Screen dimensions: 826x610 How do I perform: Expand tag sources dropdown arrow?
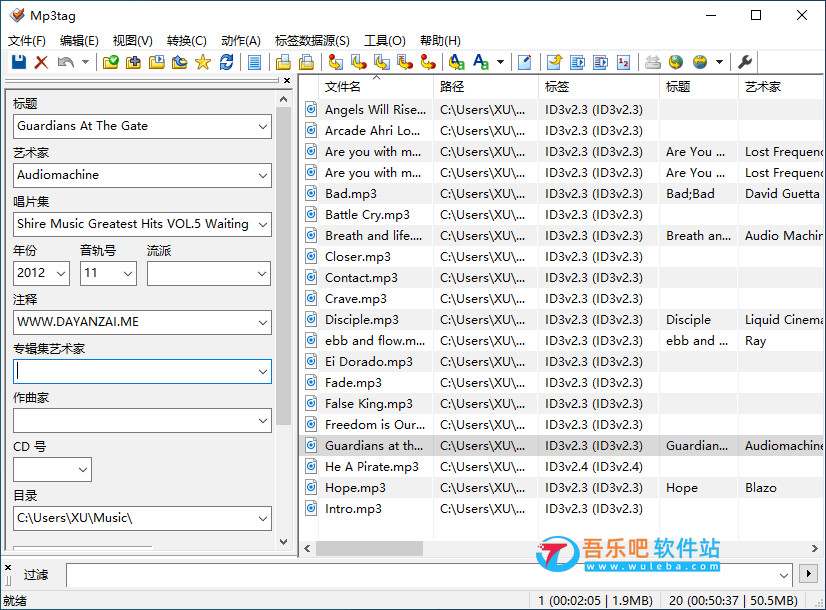click(719, 62)
